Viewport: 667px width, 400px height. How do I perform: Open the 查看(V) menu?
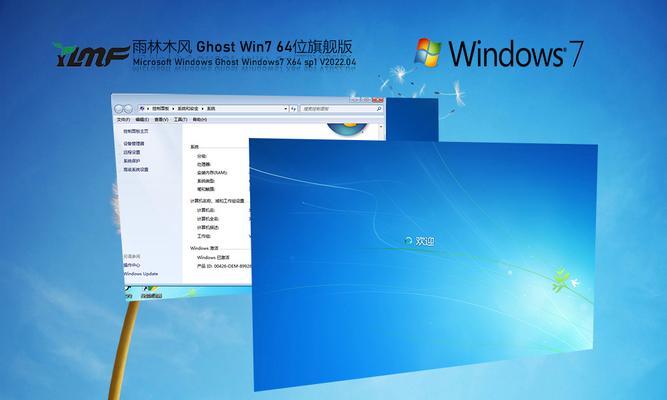161,120
